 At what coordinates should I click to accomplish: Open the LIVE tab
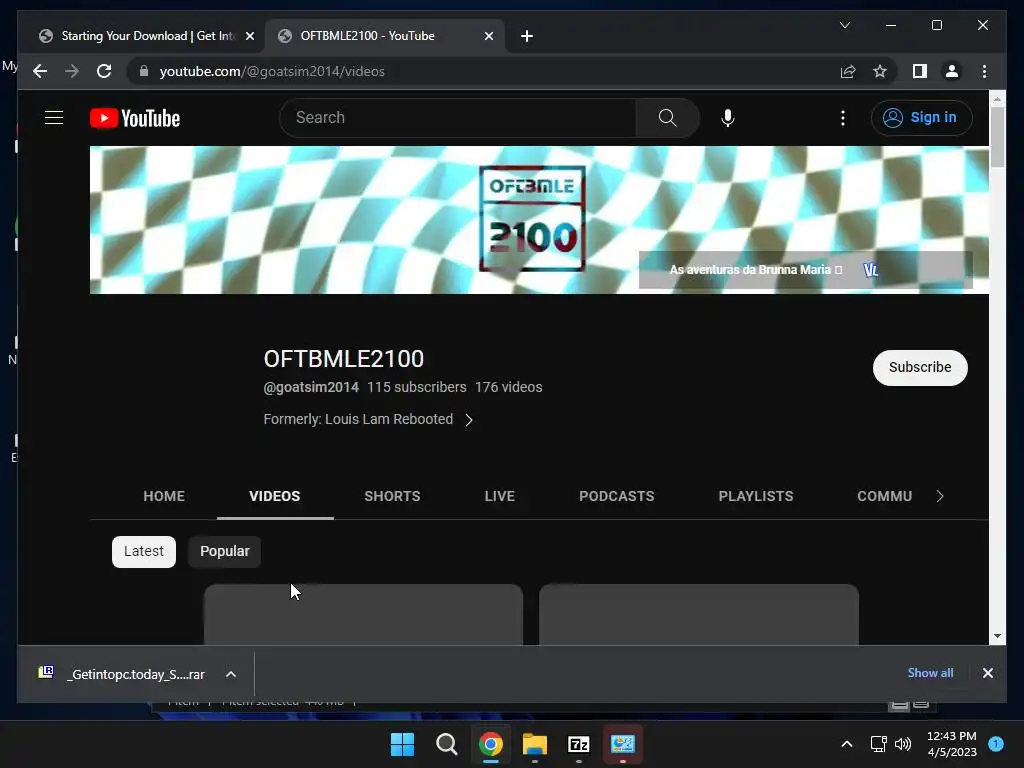(x=500, y=496)
